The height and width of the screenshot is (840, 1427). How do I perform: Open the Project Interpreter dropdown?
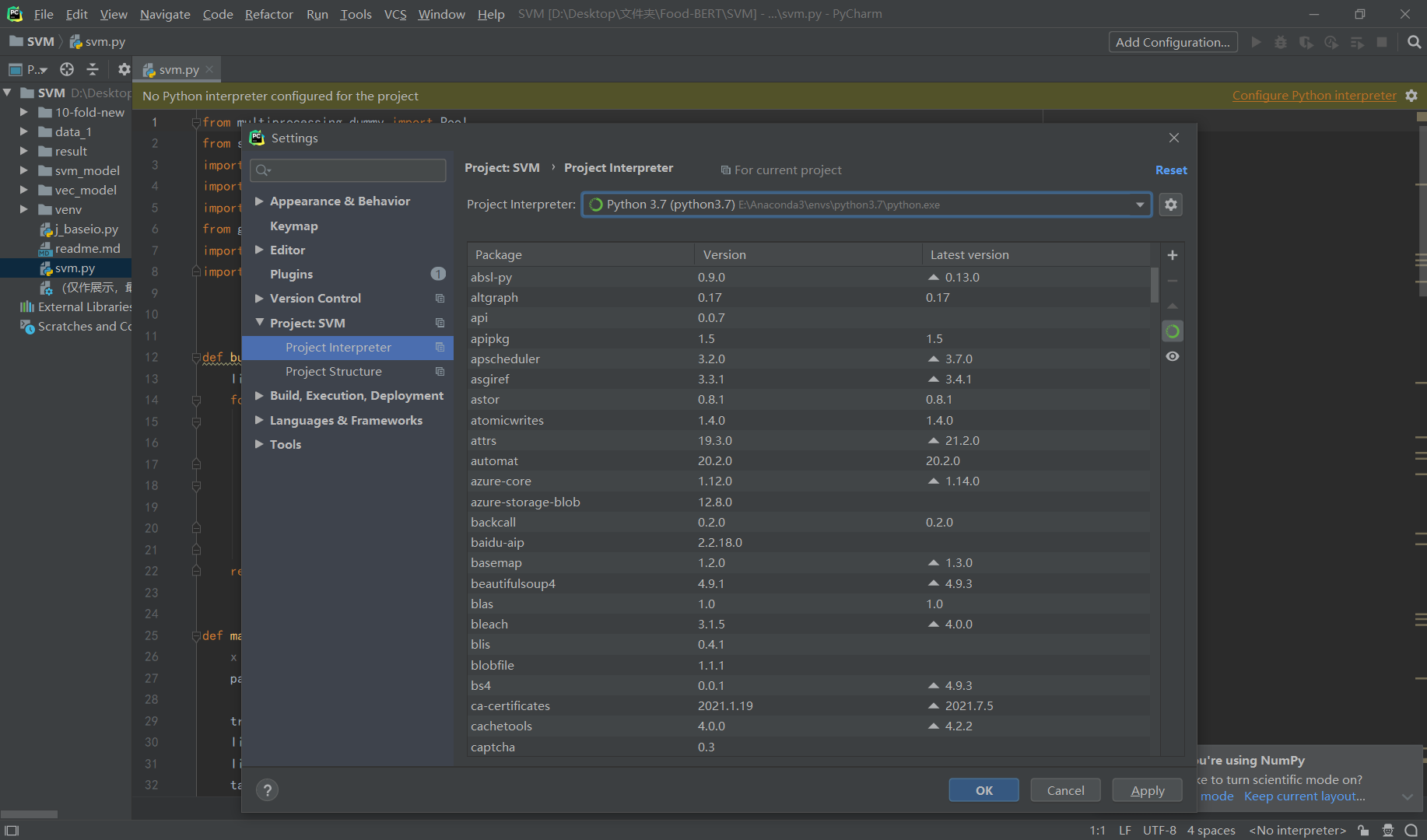tap(1140, 205)
